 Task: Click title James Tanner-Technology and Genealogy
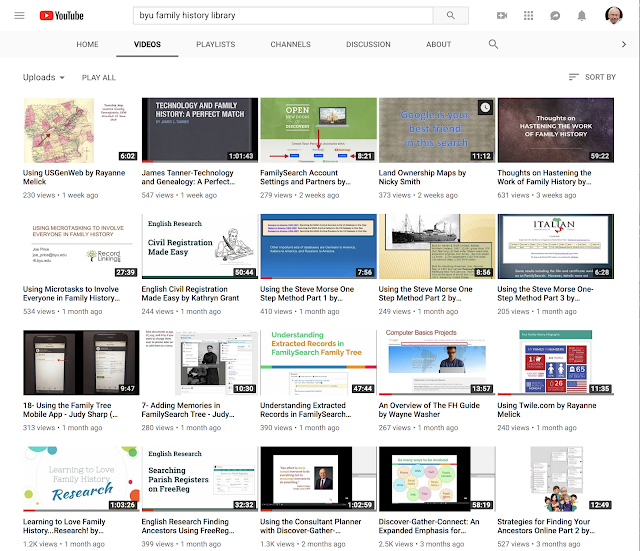click(188, 177)
